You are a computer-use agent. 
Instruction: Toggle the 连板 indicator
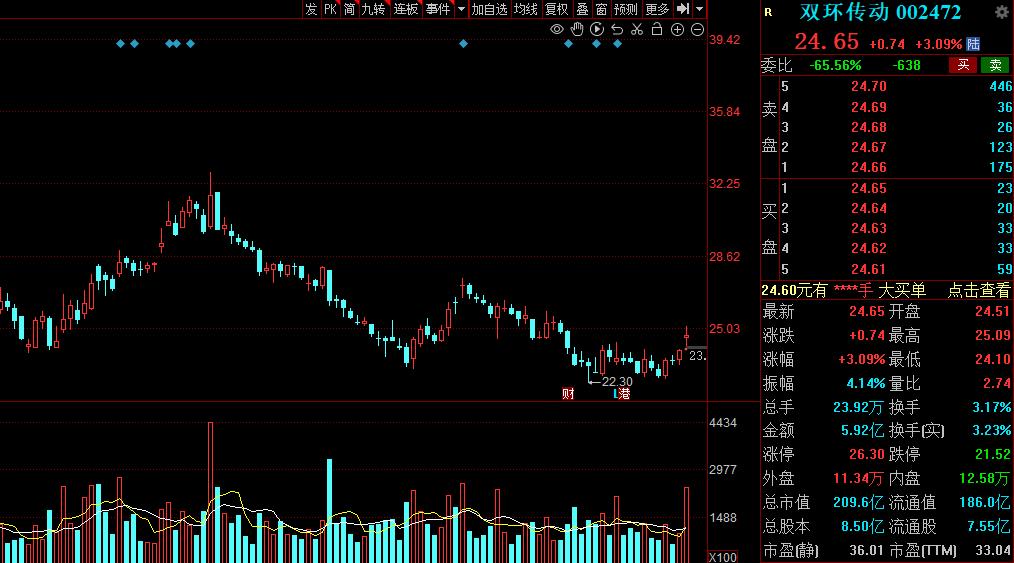(x=405, y=9)
